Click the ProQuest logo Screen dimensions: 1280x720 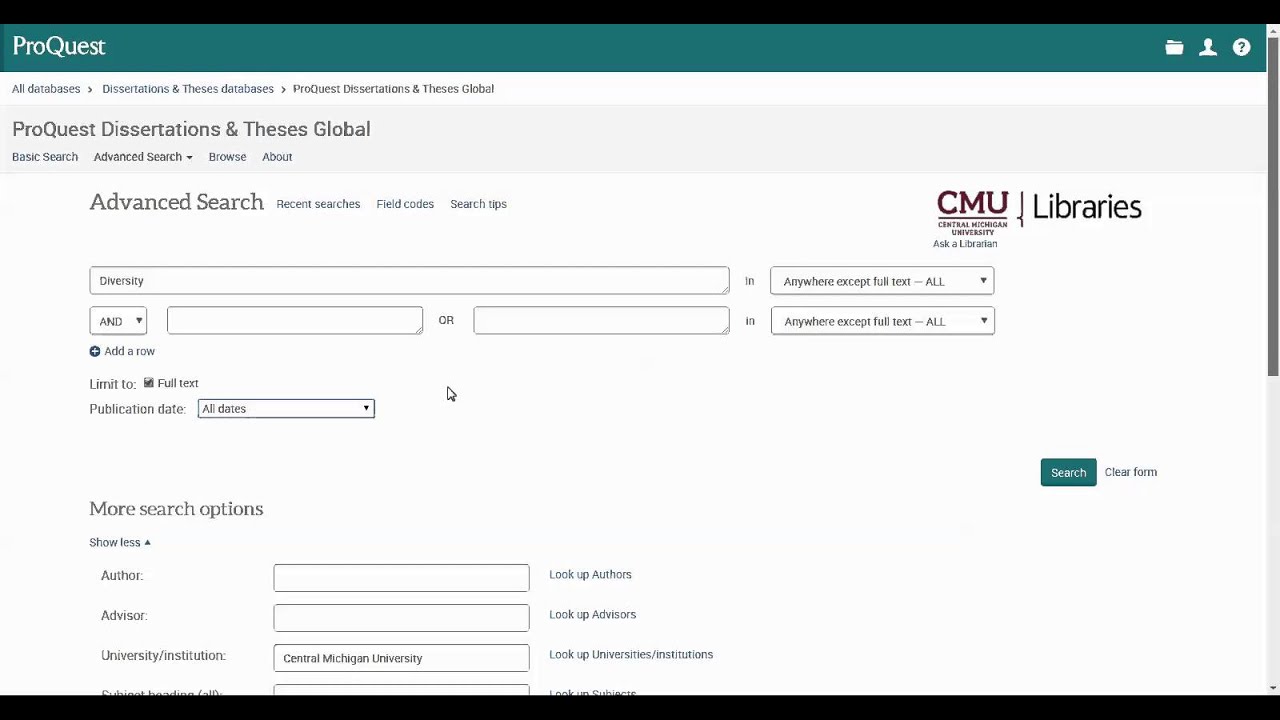(59, 46)
